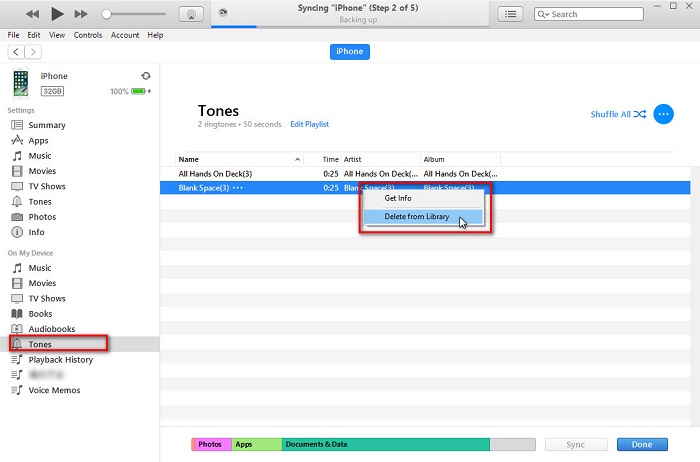Click the sync icon next to iPhone
The height and width of the screenshot is (462, 700).
click(146, 76)
